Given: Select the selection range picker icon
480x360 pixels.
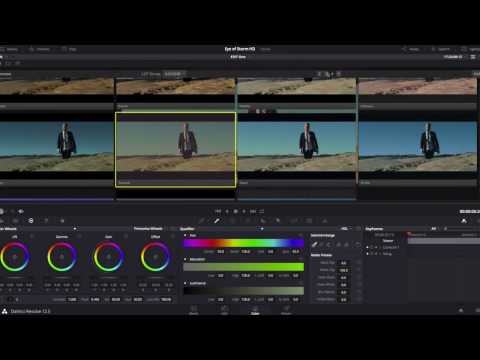Looking at the screenshot, I should pos(314,244).
